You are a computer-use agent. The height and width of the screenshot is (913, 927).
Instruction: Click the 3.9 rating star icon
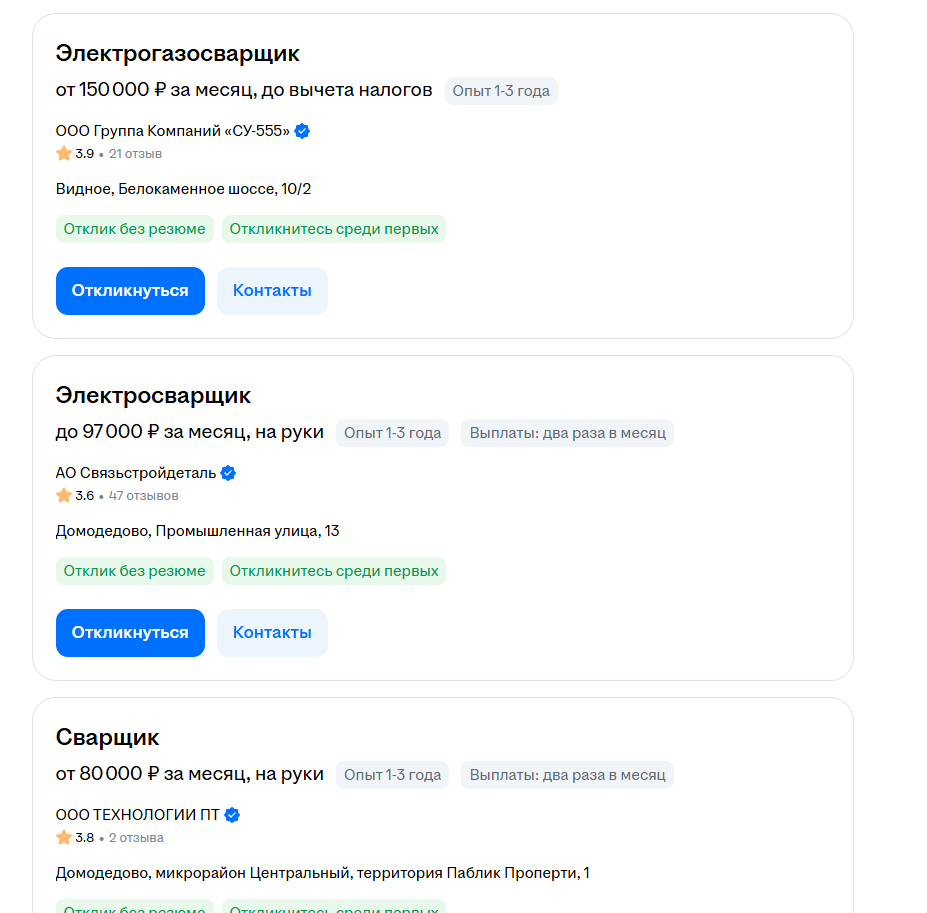click(64, 154)
